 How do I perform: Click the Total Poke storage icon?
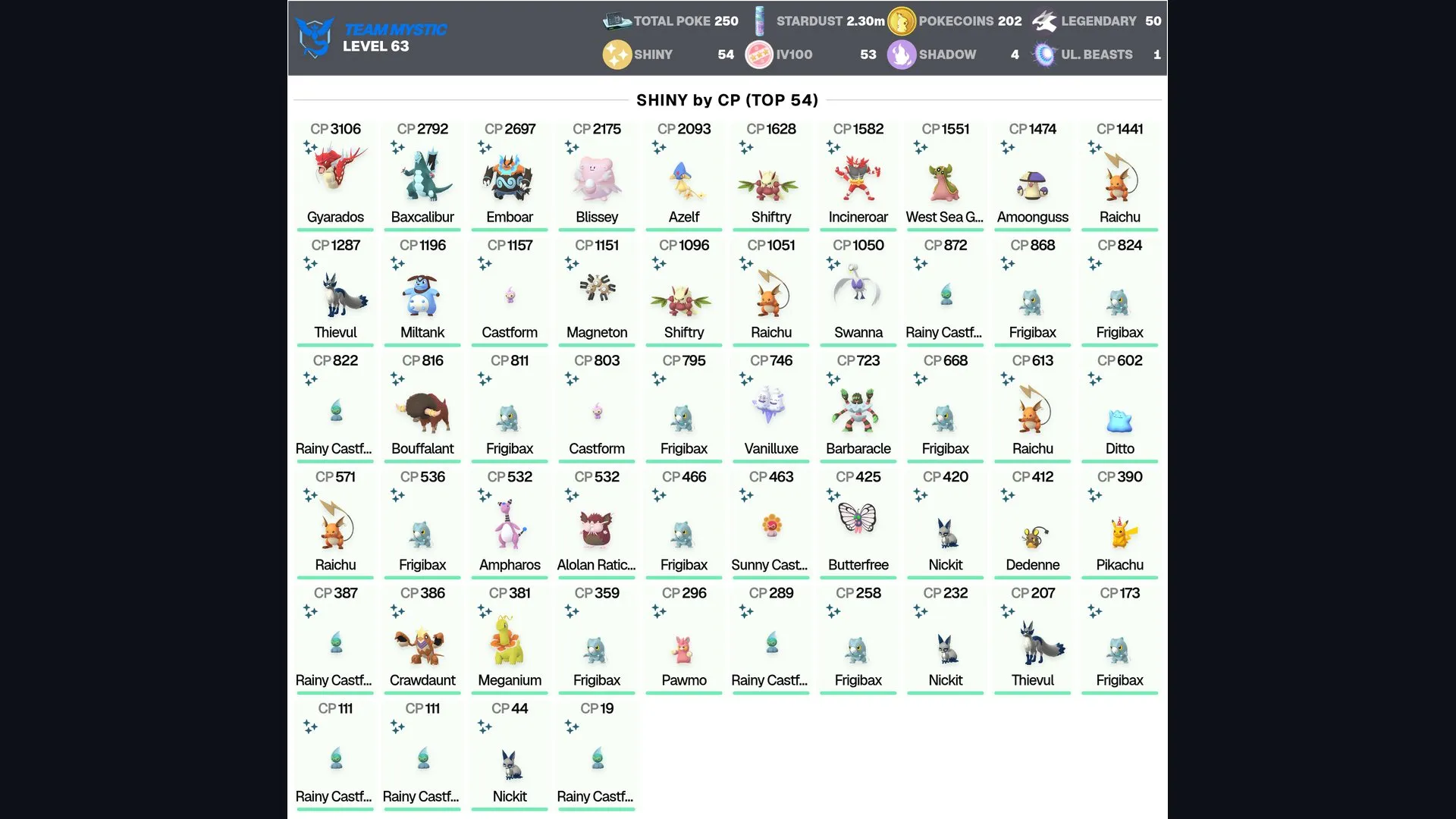(x=617, y=21)
